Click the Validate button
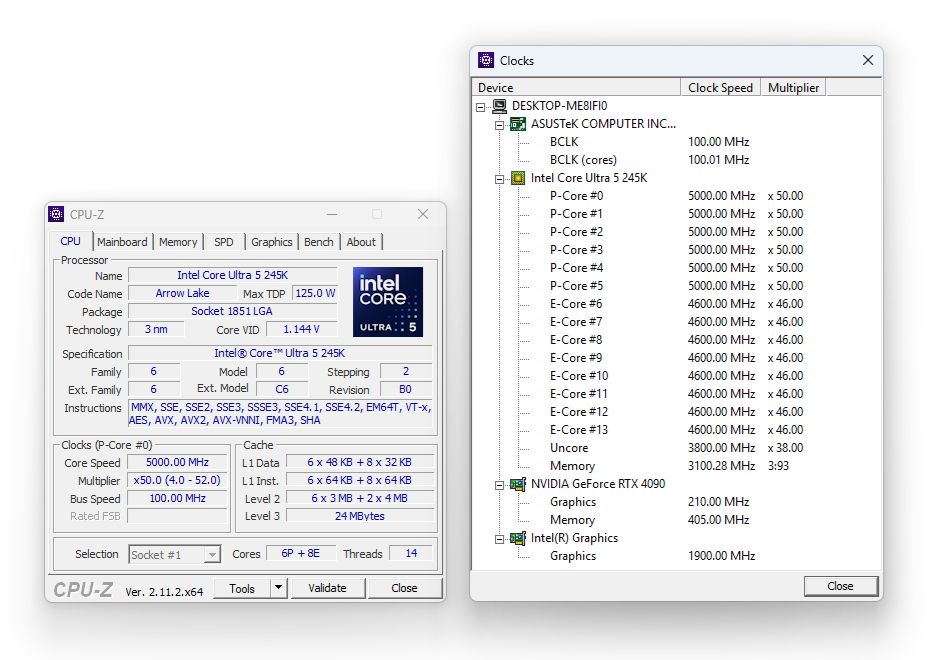Viewport: 950px width, 660px height. [327, 588]
